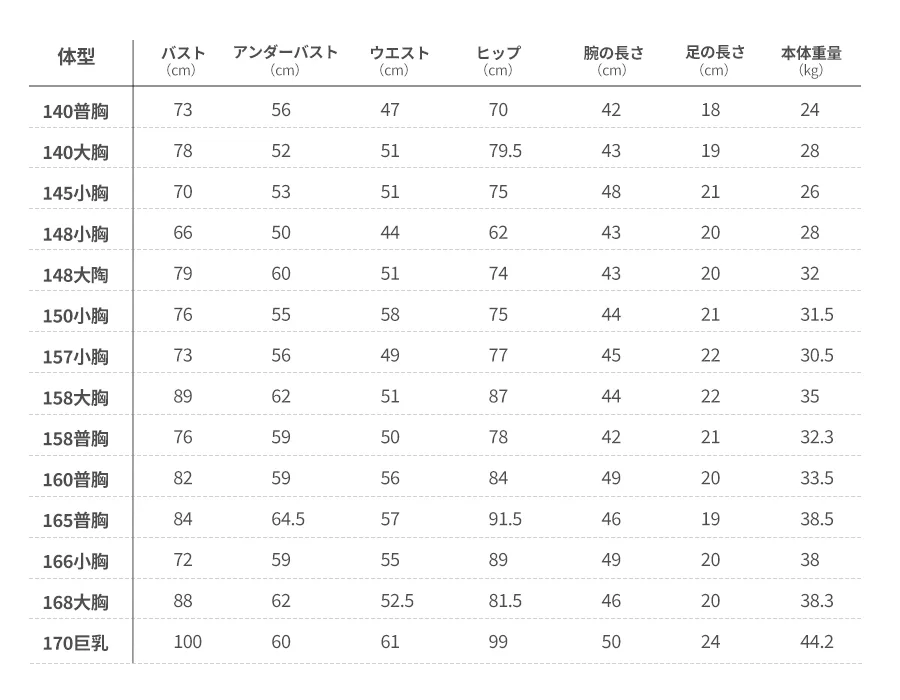Image resolution: width=900 pixels, height=700 pixels.
Task: Click the 体型 column header
Action: pyautogui.click(x=76, y=56)
